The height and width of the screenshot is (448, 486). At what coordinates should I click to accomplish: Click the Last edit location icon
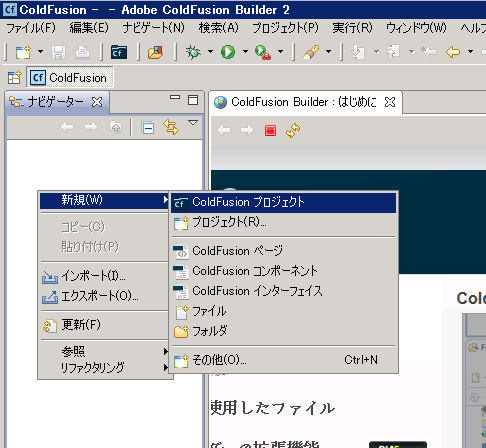pos(429,52)
